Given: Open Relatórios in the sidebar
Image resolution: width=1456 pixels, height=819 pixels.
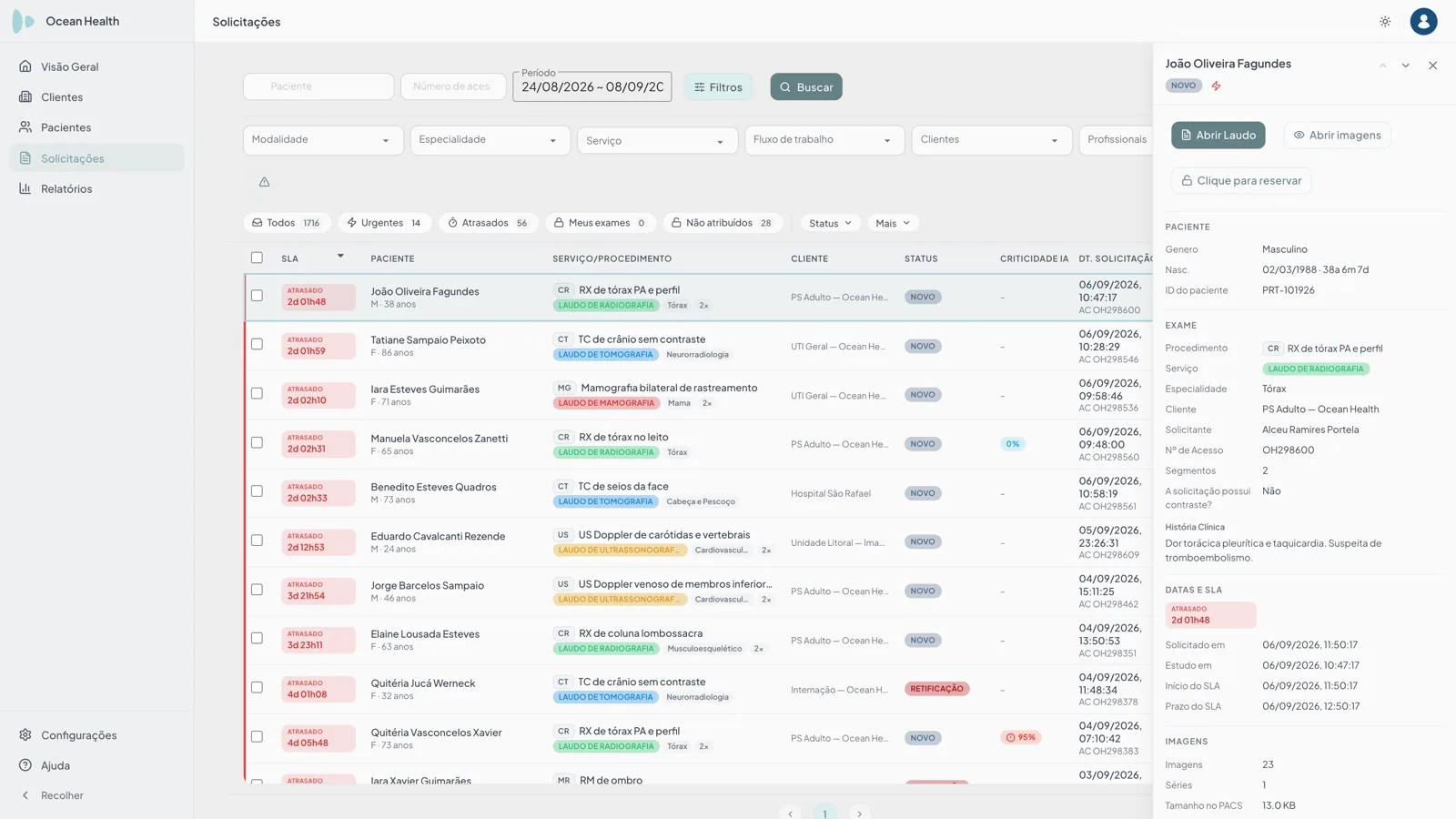Looking at the screenshot, I should pos(96,188).
